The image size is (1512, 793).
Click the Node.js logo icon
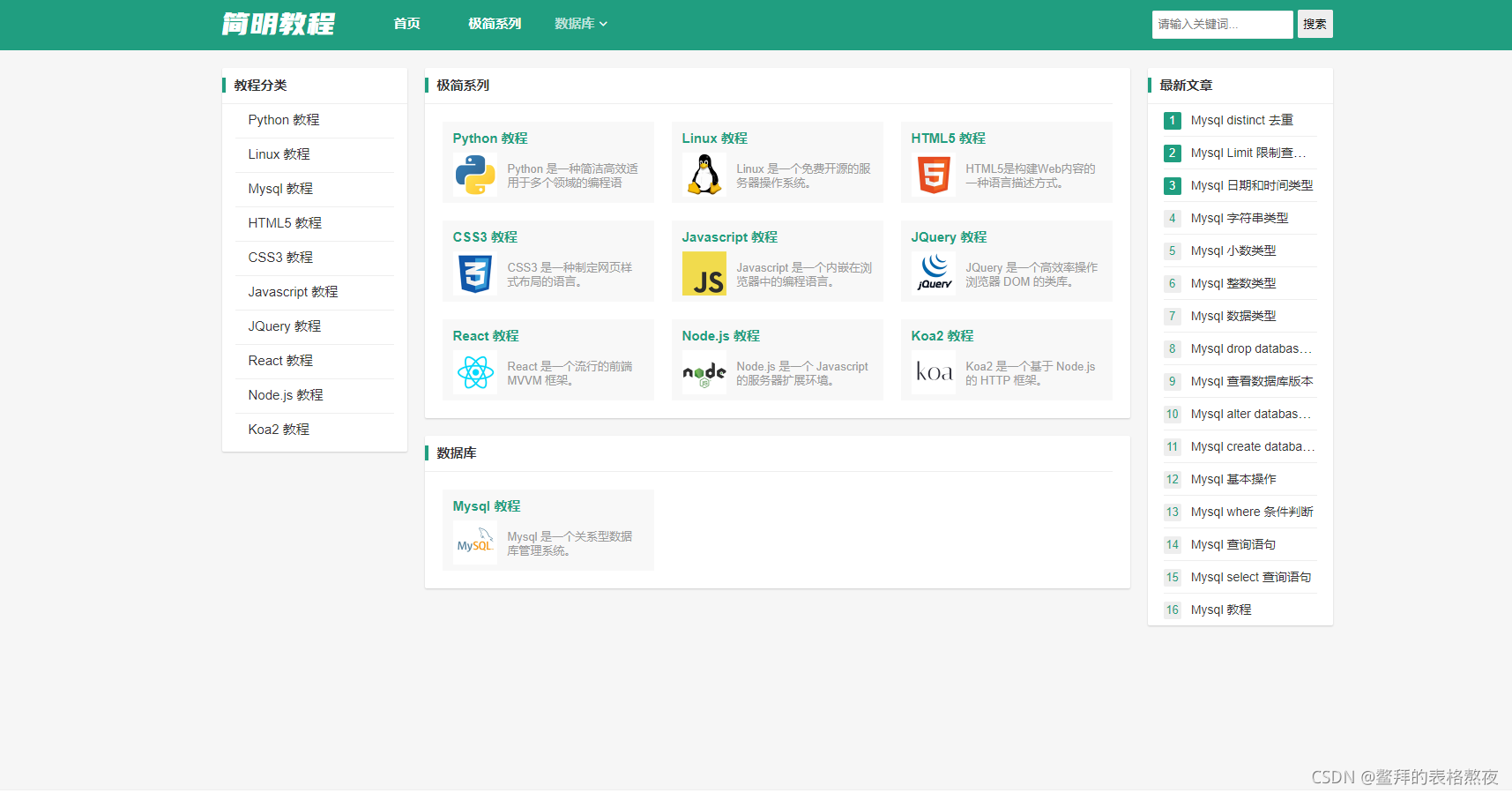704,372
